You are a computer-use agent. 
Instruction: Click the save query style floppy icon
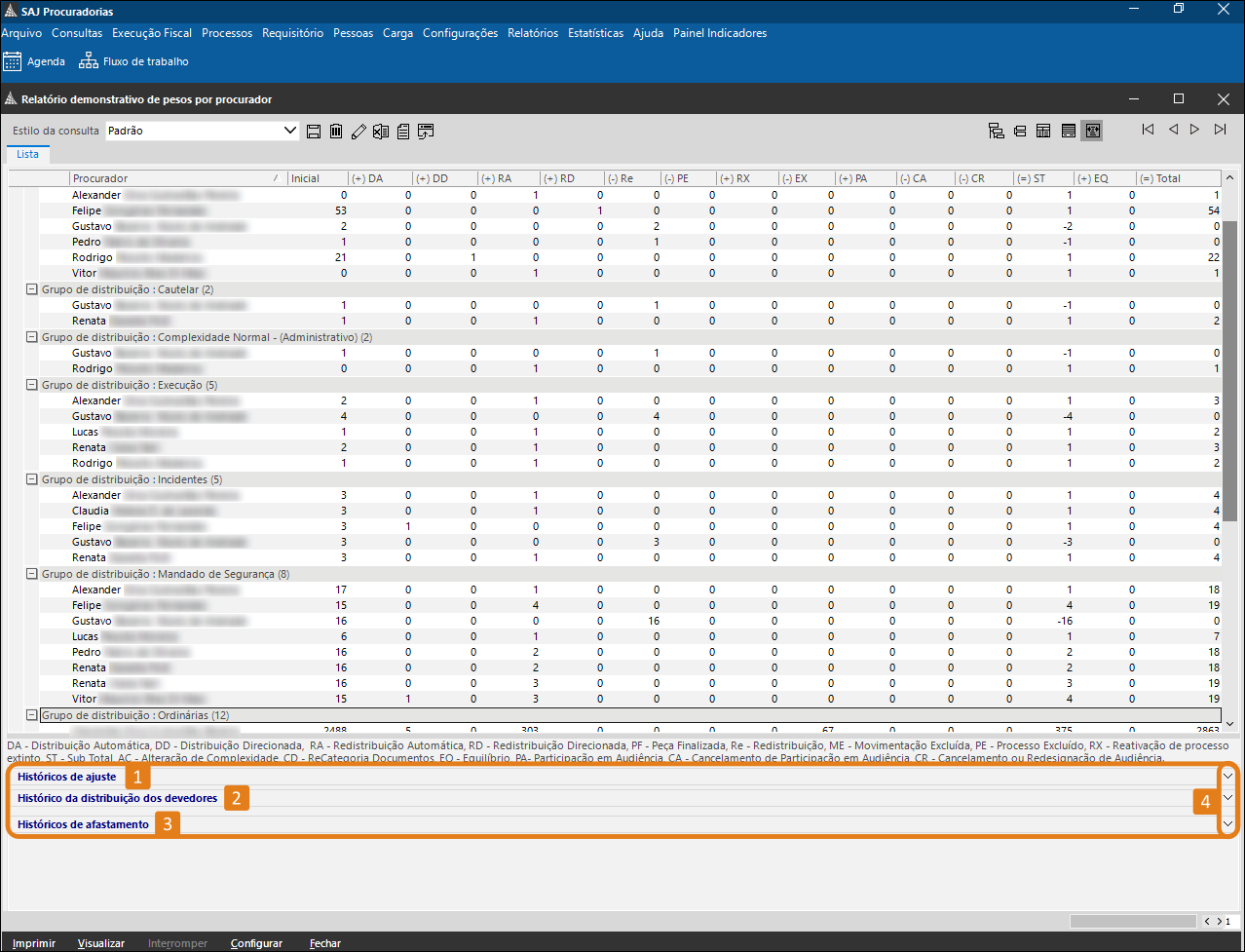pos(314,132)
